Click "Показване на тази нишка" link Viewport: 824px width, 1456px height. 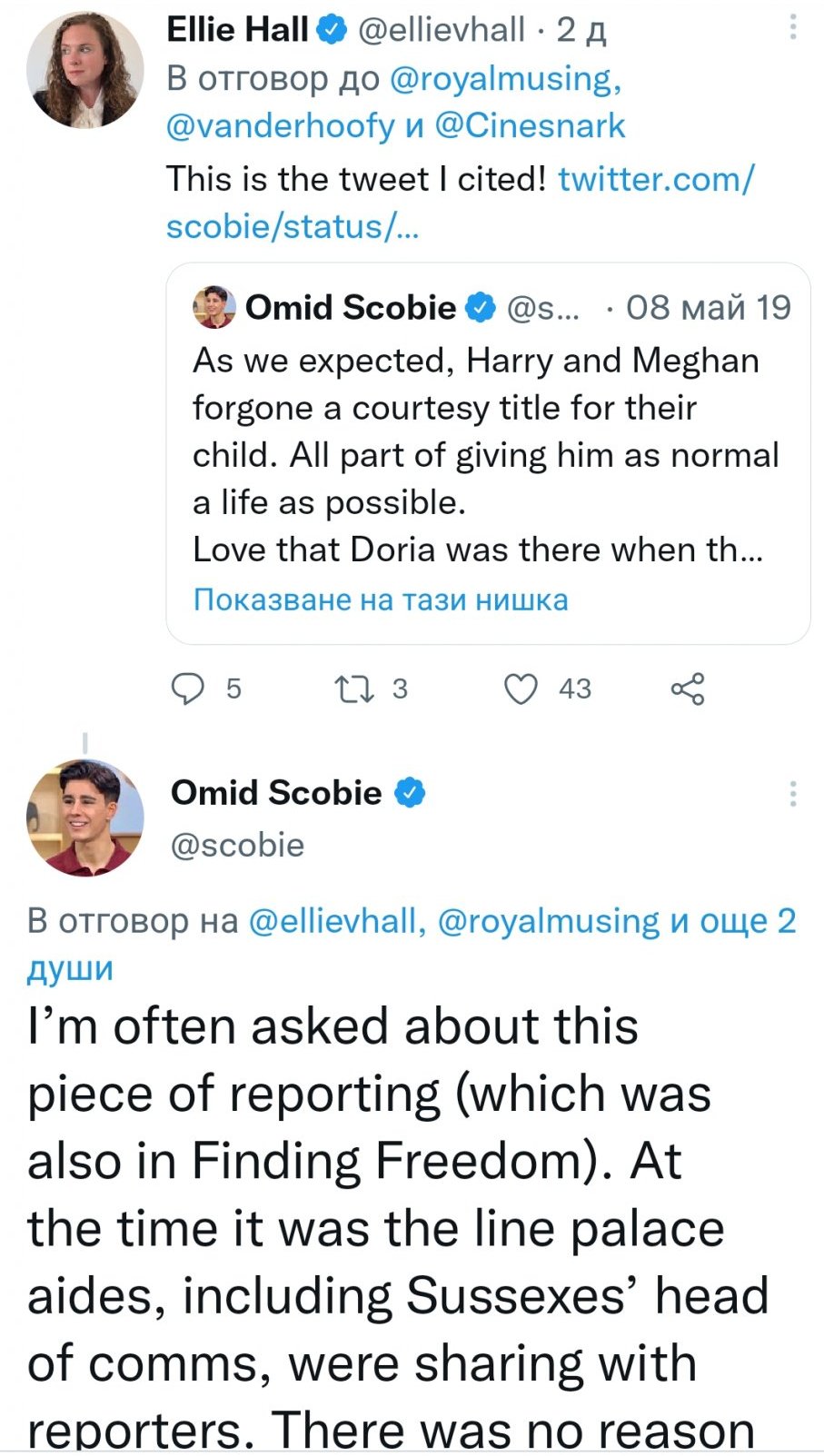click(x=381, y=599)
